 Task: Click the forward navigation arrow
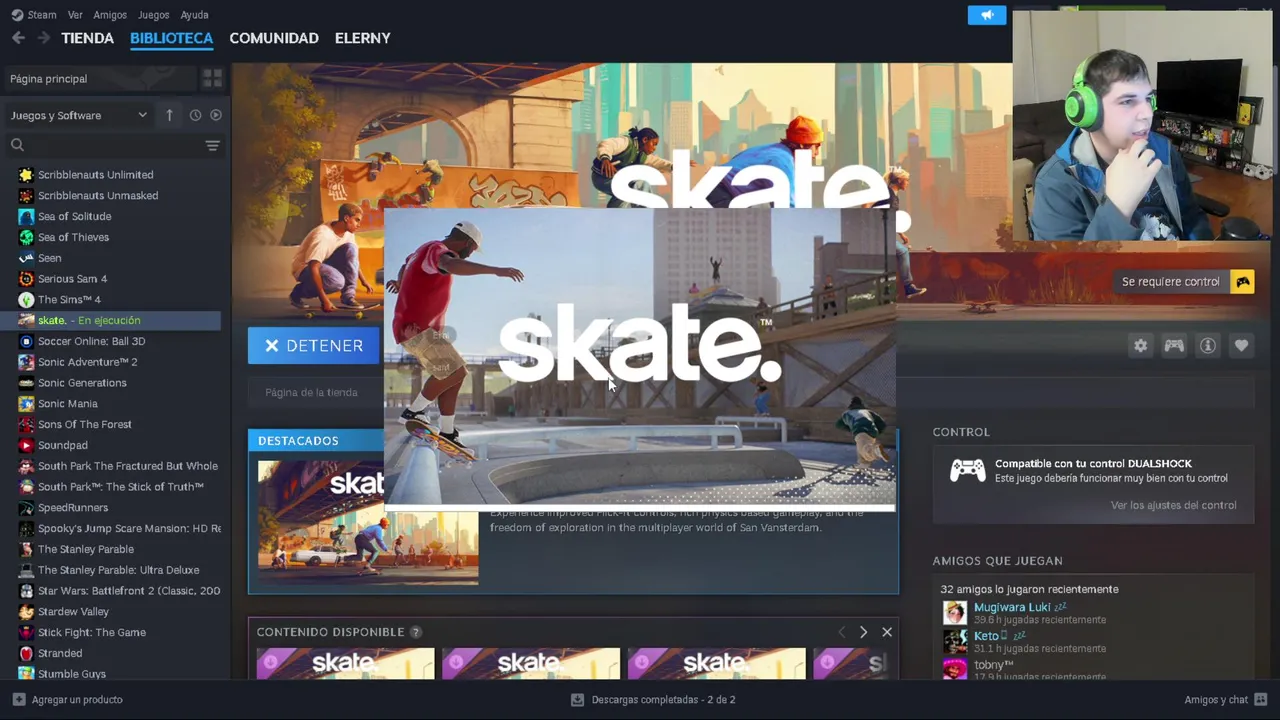[43, 38]
